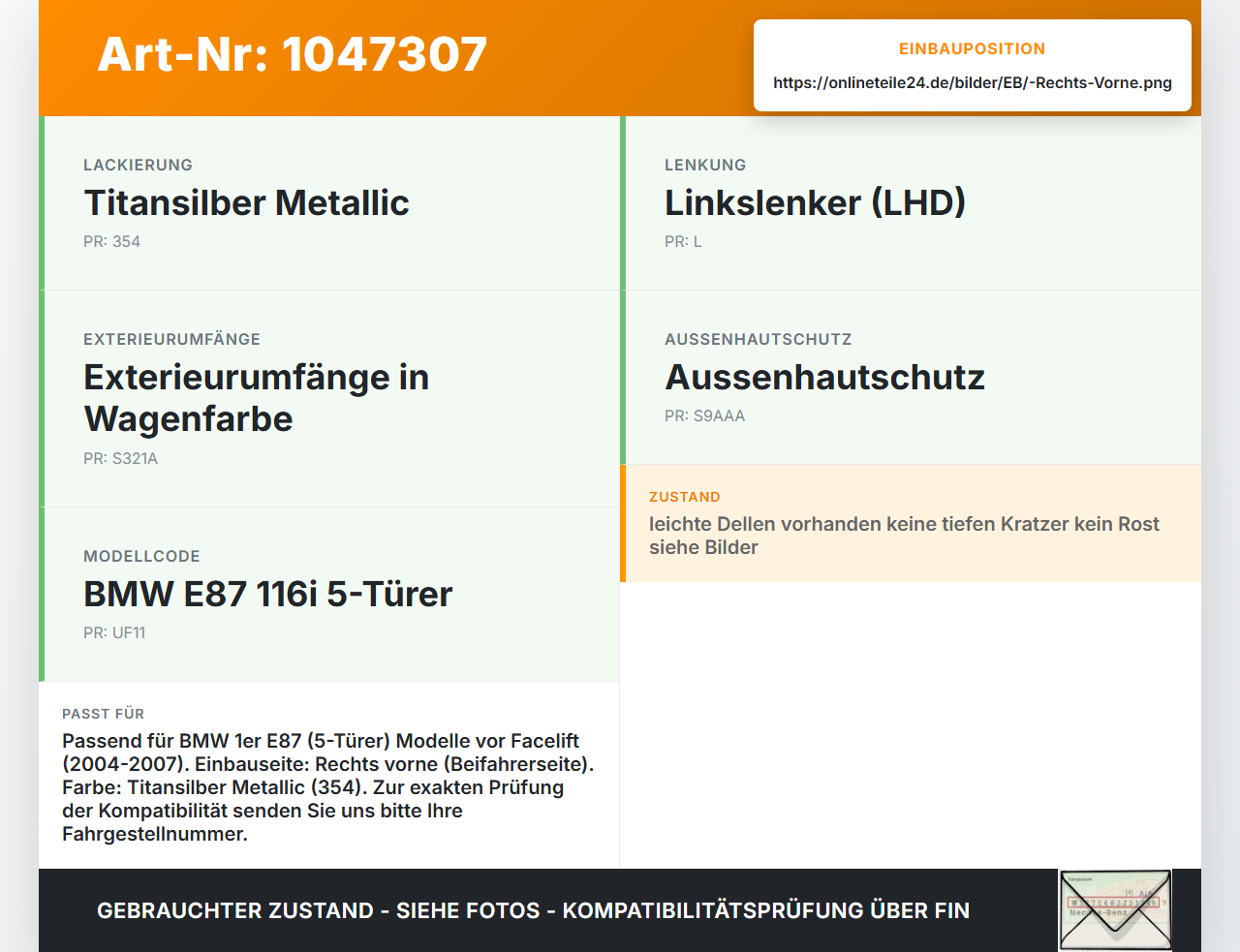Click Exterieurumfänge in Wagenfarbe value
This screenshot has width=1240, height=952.
pos(257,398)
